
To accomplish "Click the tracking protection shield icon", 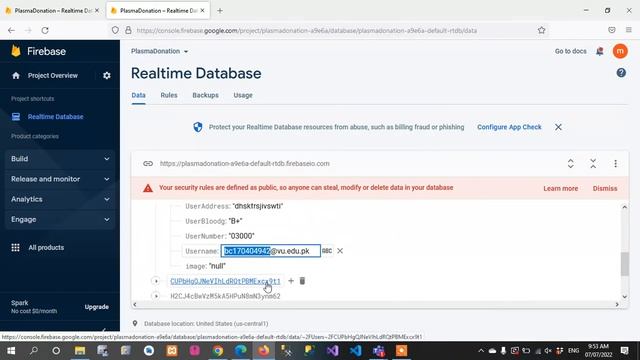I will click(115, 30).
